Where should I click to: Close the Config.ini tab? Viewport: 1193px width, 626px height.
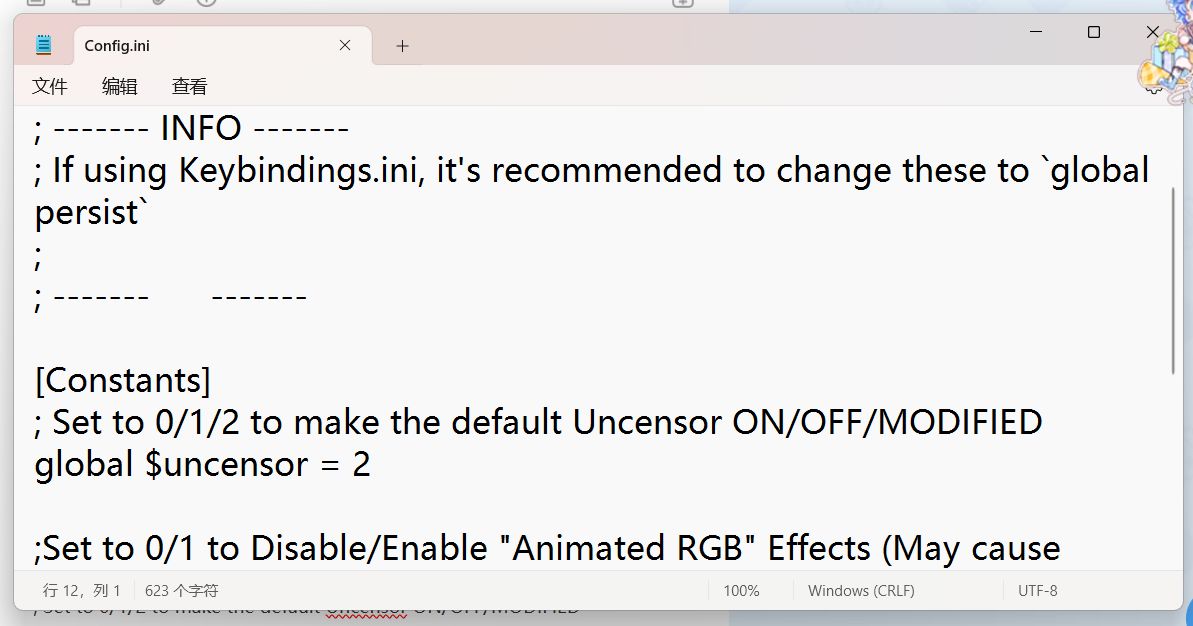point(345,45)
